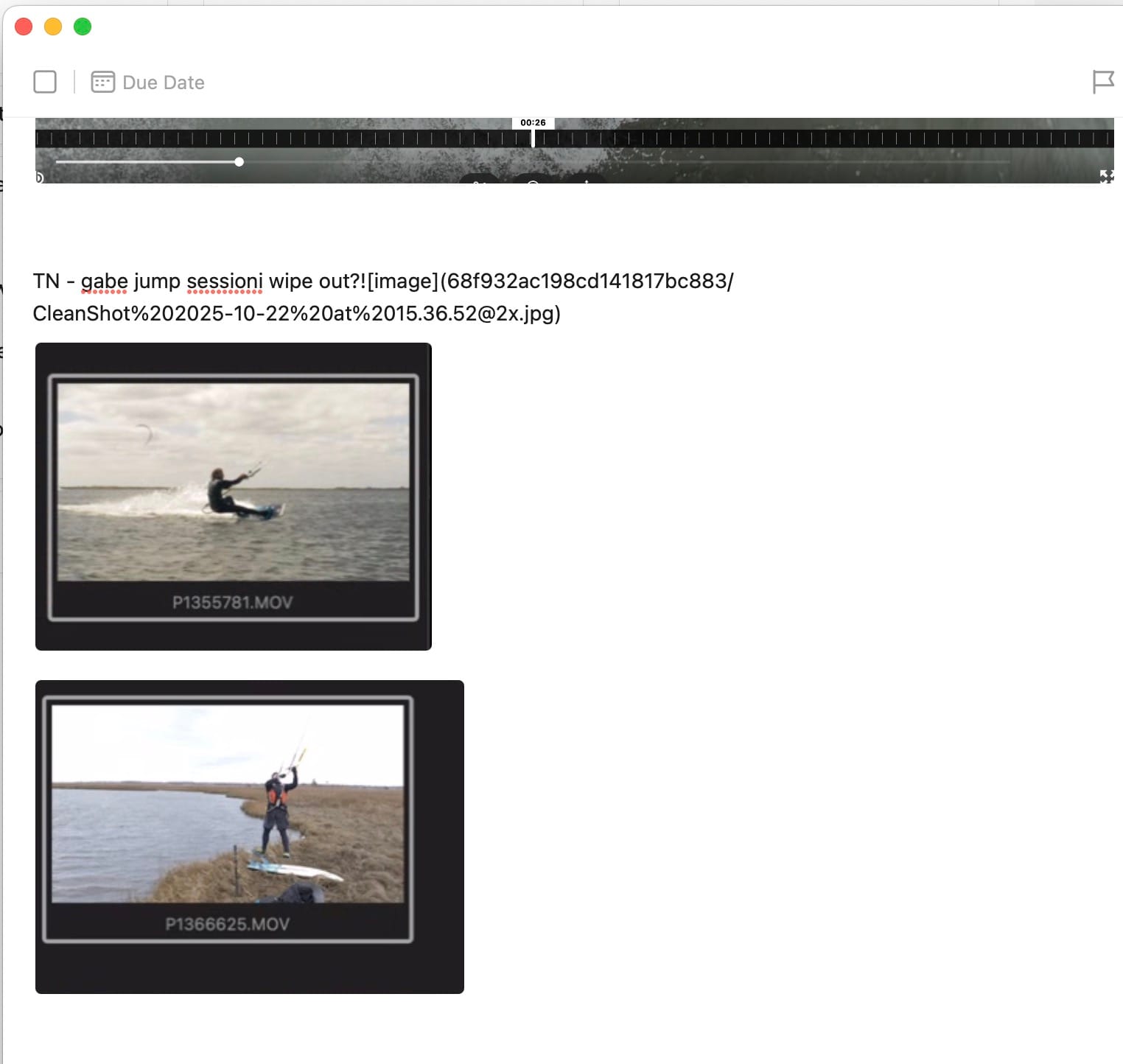Flag this task with the flag icon
Screen dimensions: 1123x1064
coord(1102,82)
